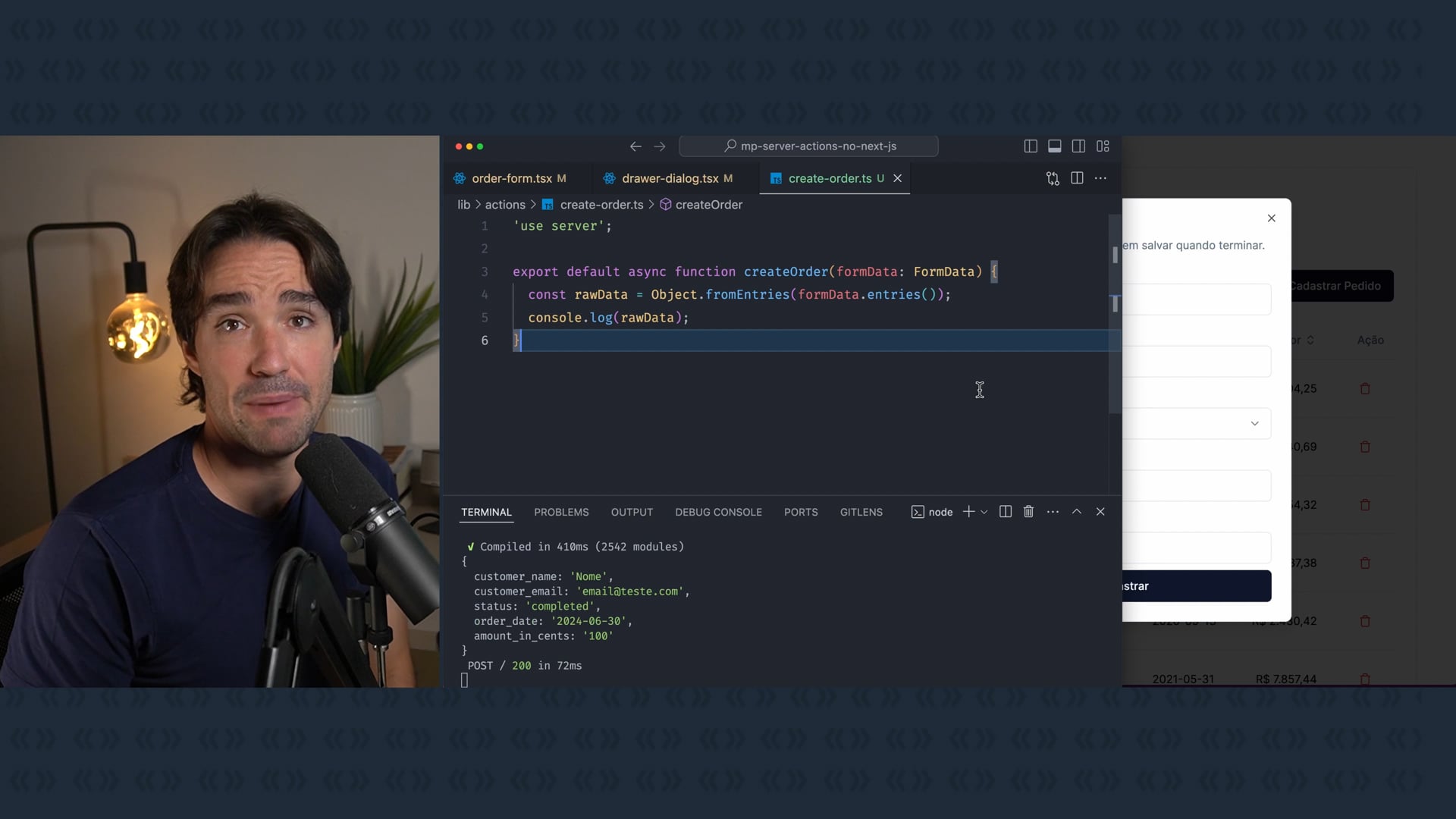Viewport: 1456px width, 819px height.
Task: Switch to the order-form.tsx tab
Action: (x=511, y=178)
